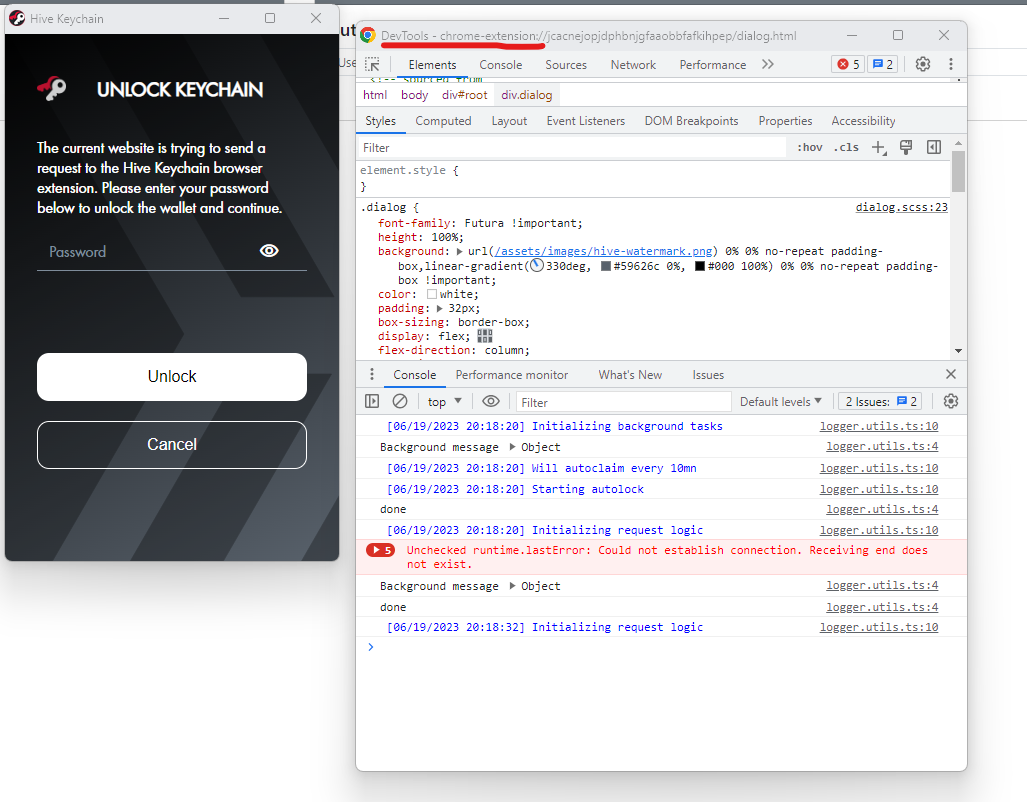Click the blue issues count badge in toolbar

coord(882,64)
